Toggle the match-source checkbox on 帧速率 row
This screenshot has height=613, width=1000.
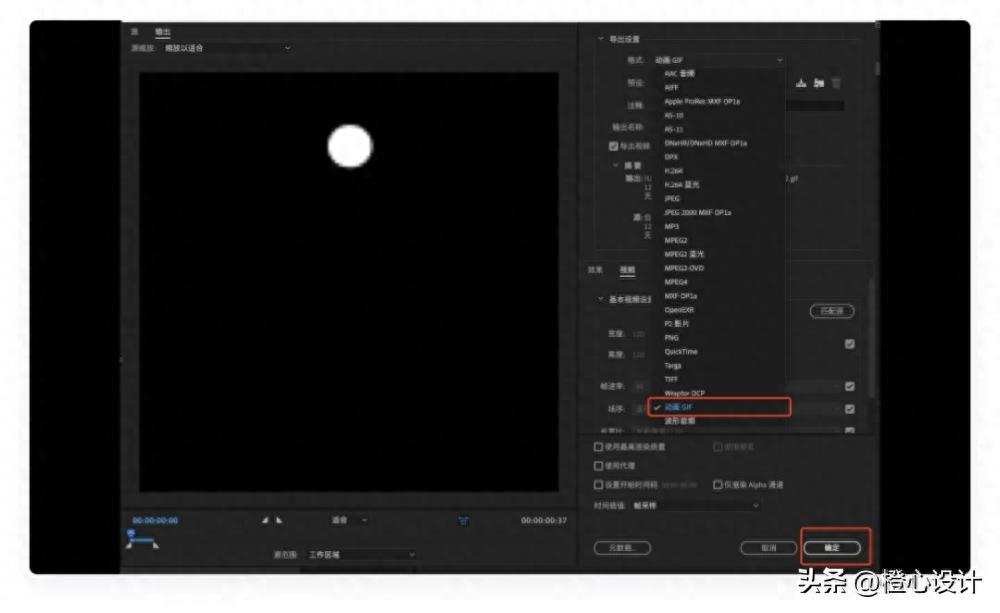point(849,386)
